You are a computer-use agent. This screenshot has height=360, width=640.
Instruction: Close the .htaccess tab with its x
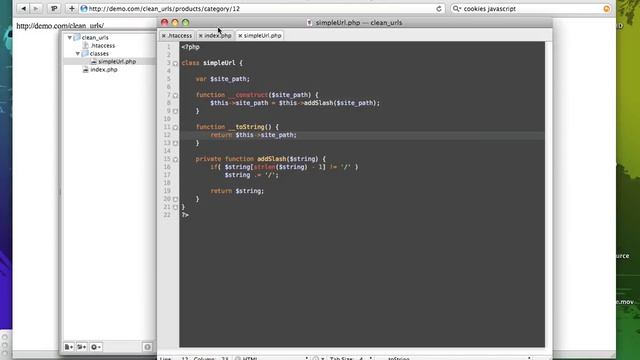pyautogui.click(x=164, y=36)
